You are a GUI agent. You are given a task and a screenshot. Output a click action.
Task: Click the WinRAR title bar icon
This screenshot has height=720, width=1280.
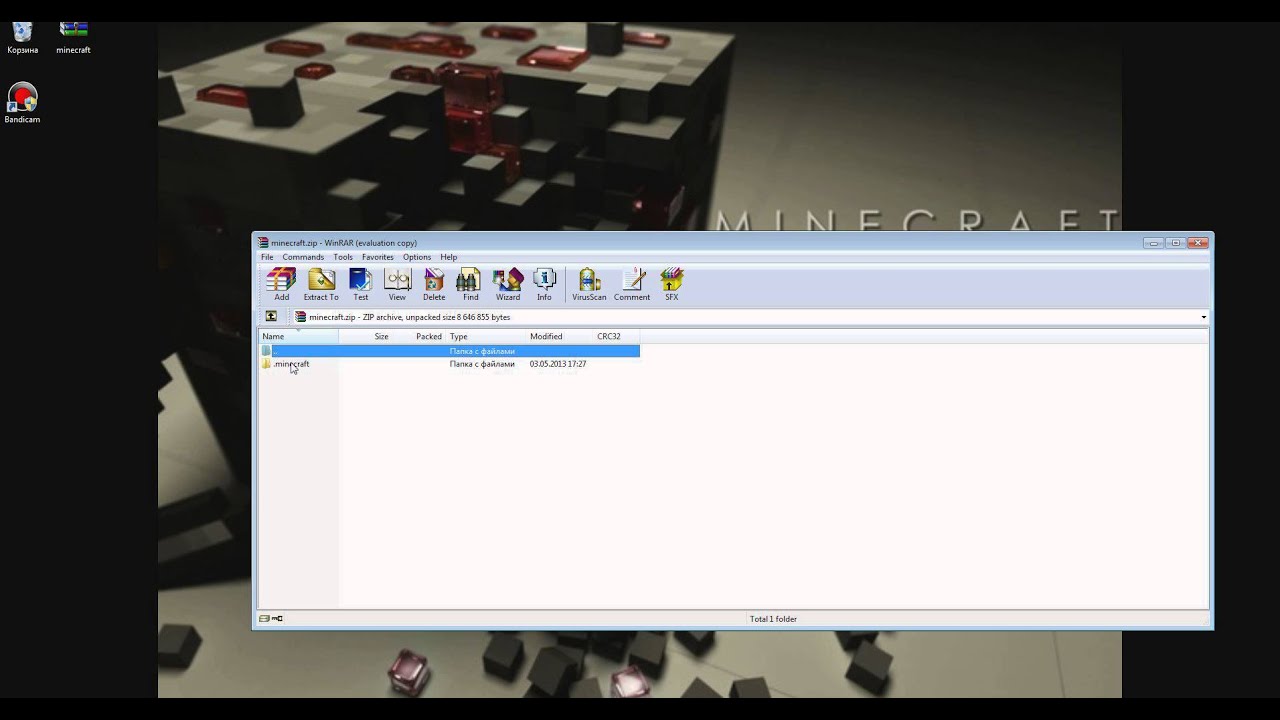click(x=264, y=243)
